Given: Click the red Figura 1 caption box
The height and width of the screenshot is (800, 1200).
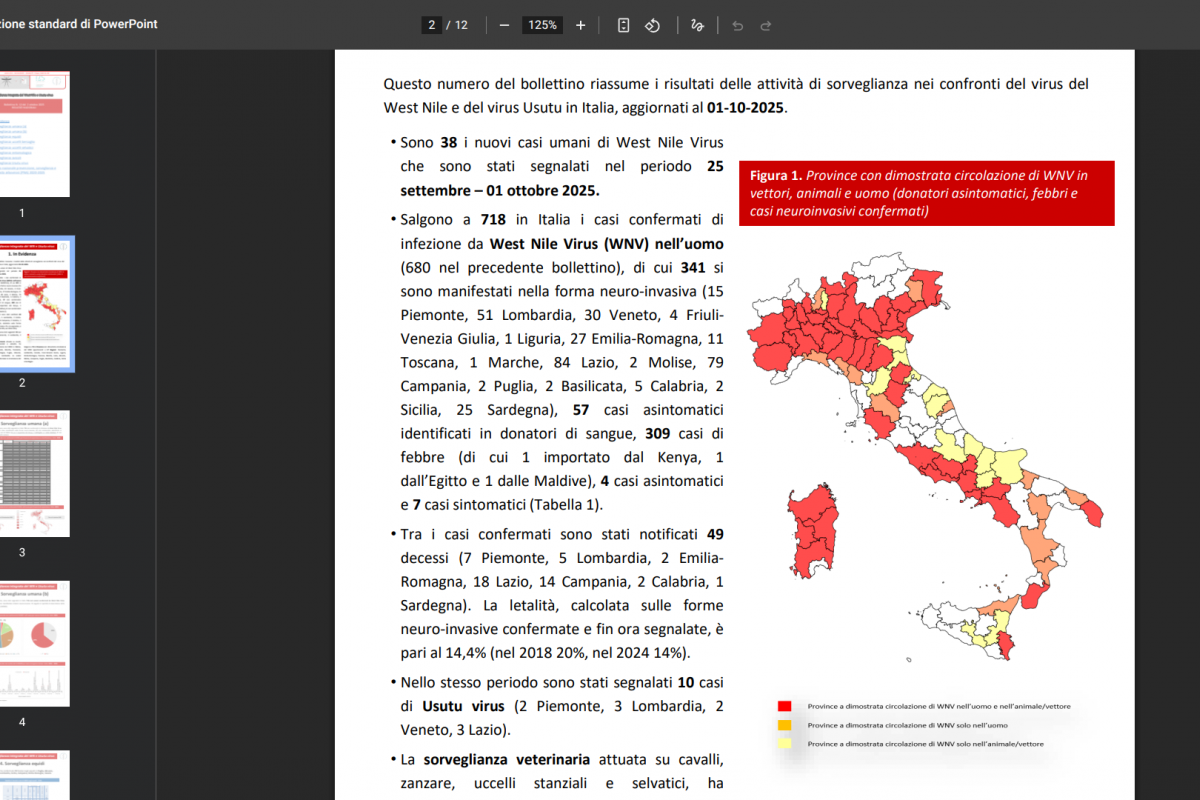Looking at the screenshot, I should click(926, 193).
